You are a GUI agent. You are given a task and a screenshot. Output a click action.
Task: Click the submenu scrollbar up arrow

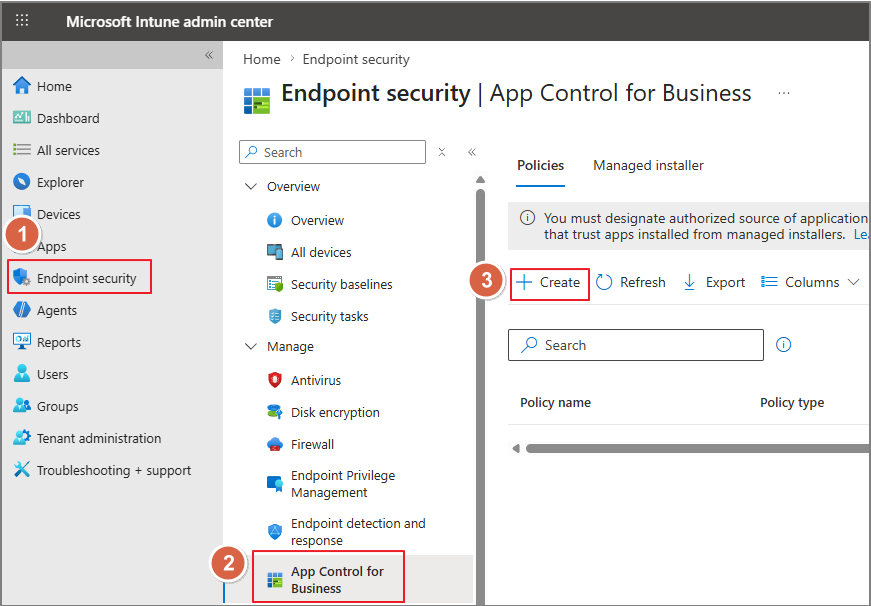(480, 179)
